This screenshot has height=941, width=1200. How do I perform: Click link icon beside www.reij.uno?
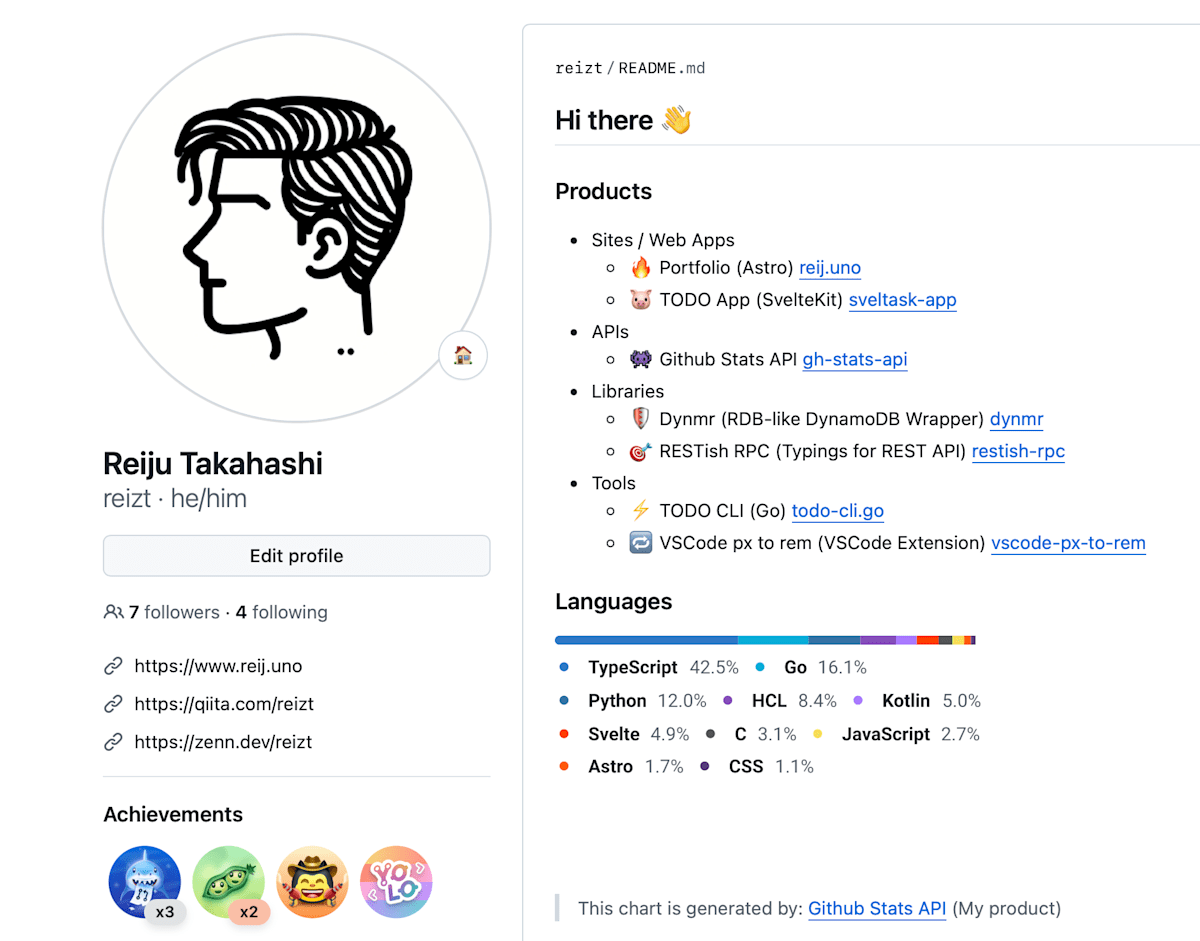click(113, 666)
